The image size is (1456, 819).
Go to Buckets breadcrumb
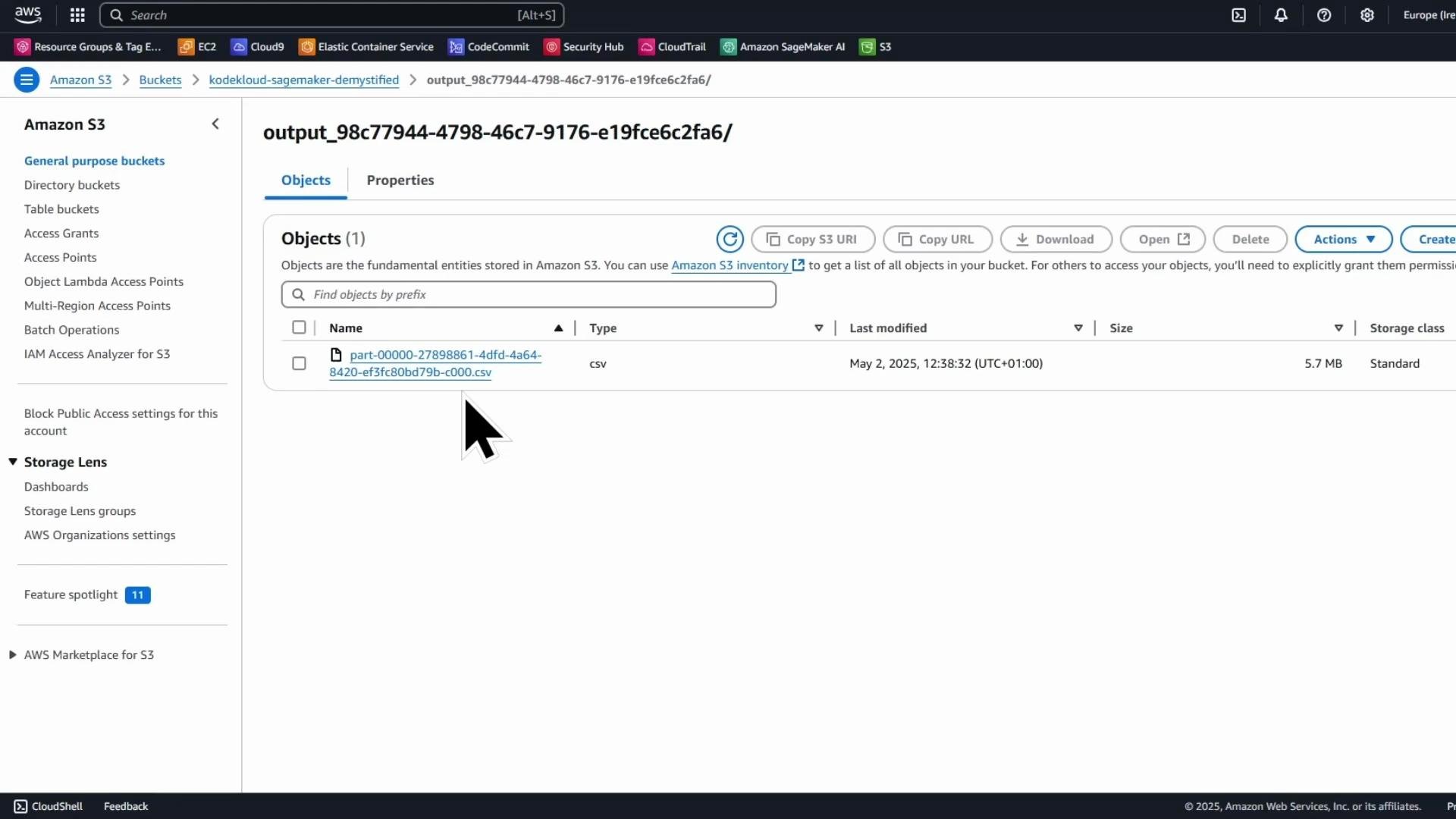tap(160, 80)
